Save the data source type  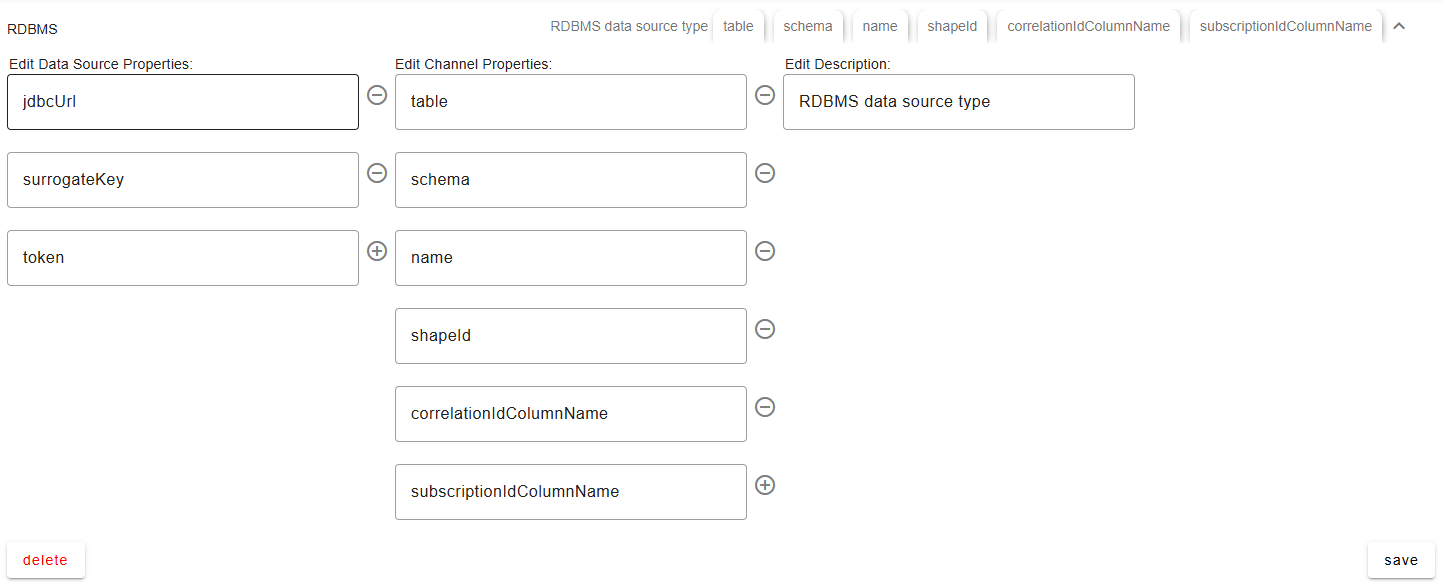click(1400, 560)
